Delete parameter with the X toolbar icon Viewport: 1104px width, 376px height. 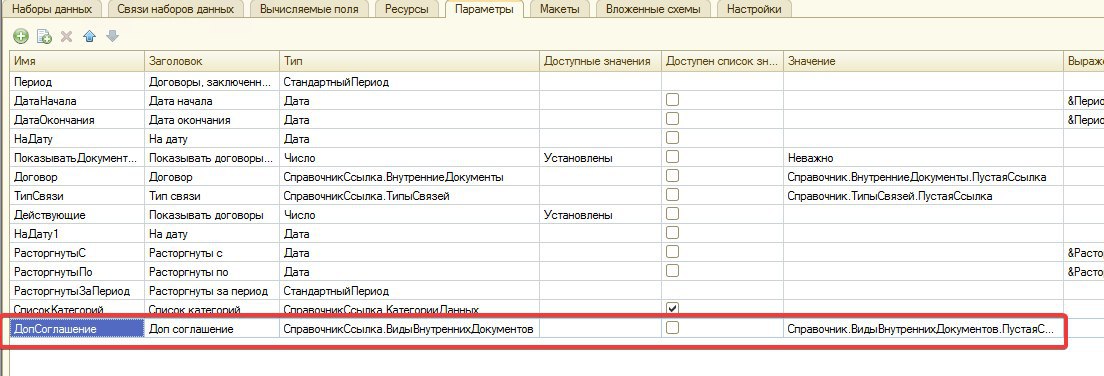pyautogui.click(x=67, y=36)
